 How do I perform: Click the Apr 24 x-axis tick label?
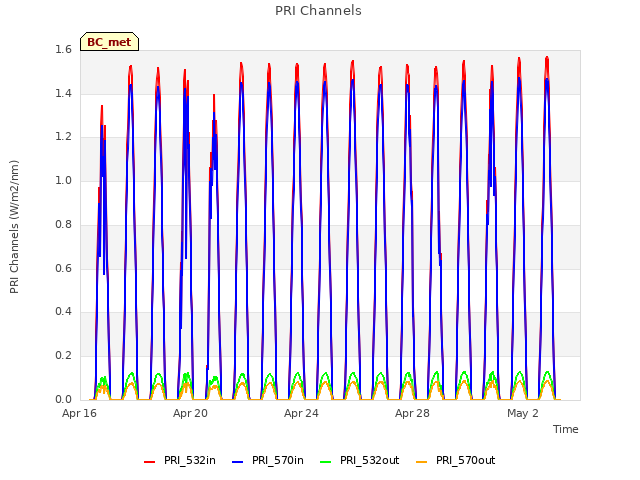[x=301, y=413]
